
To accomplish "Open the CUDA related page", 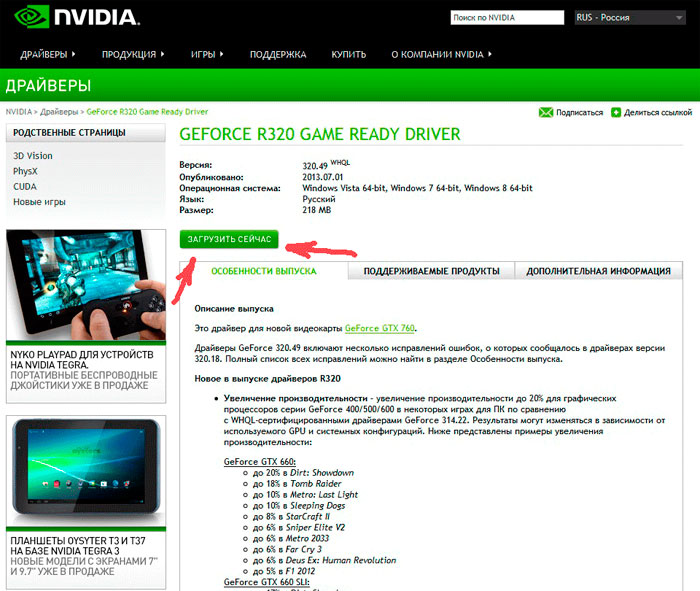I will [x=25, y=187].
